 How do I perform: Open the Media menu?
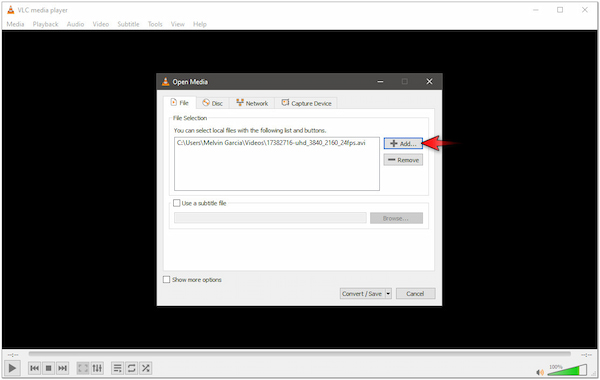point(15,24)
